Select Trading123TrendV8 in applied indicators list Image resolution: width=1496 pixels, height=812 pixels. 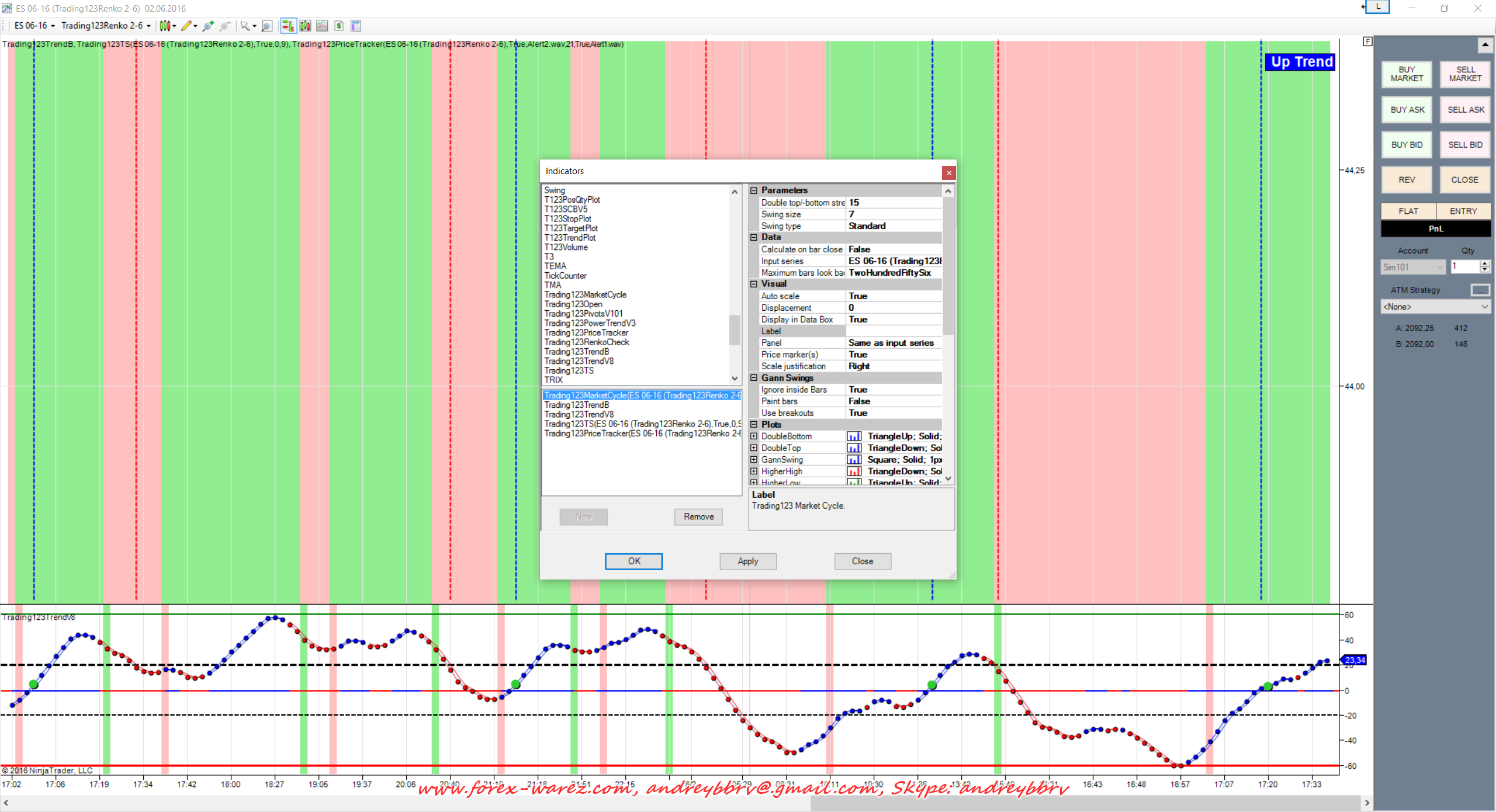click(x=579, y=414)
